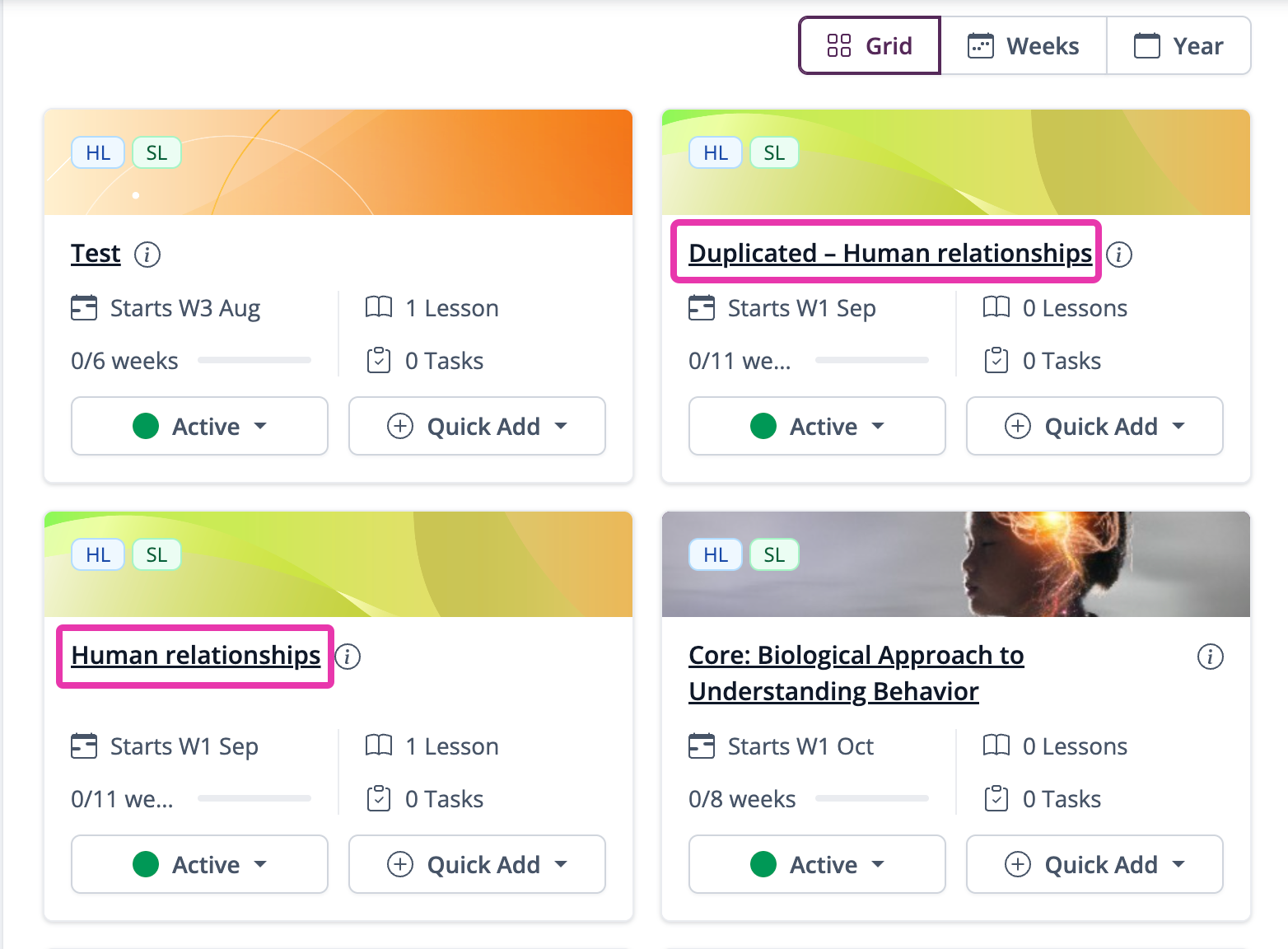The image size is (1288, 949).
Task: Open the Test unit link
Action: coord(96,254)
